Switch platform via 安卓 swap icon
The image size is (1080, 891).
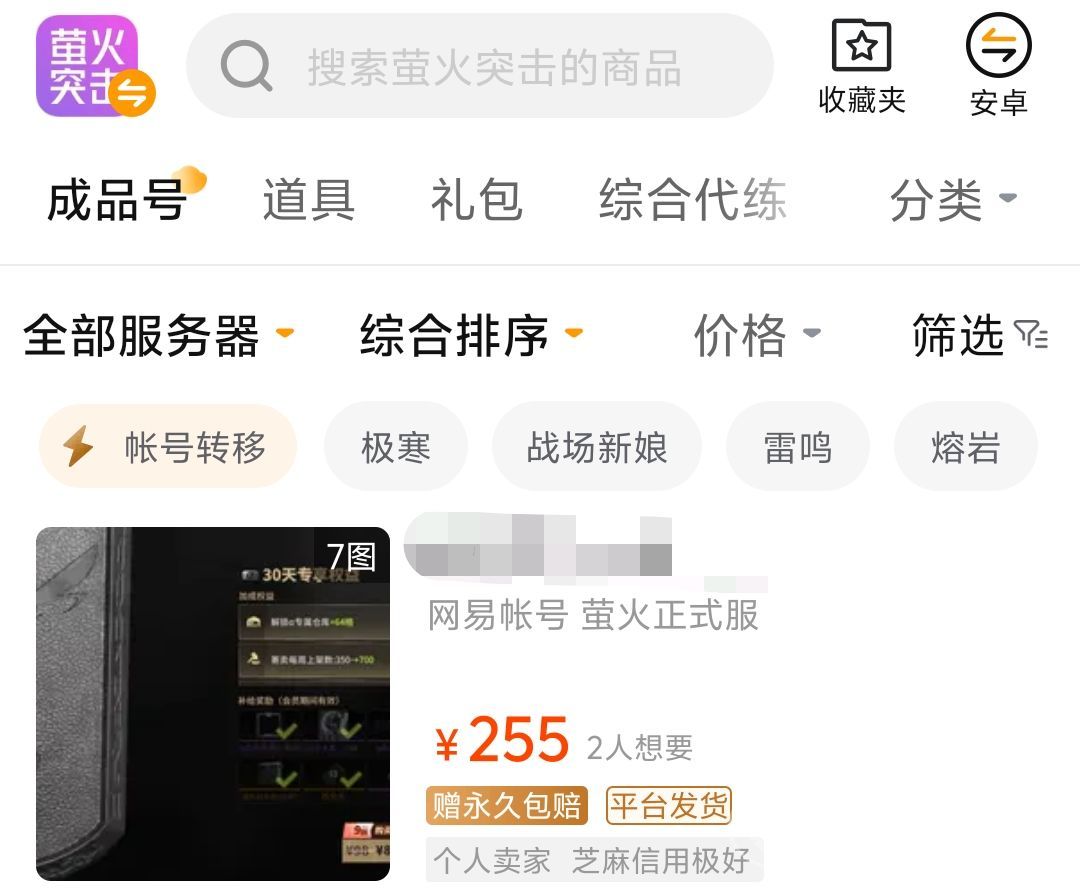click(x=998, y=45)
